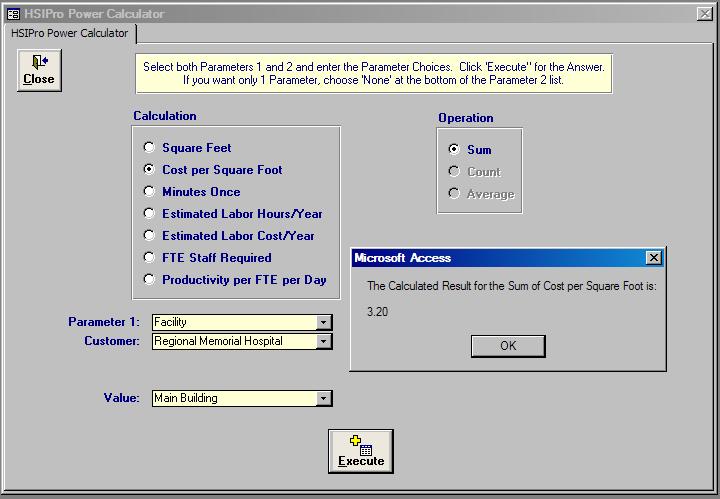This screenshot has height=499, width=720.
Task: Click the Calculation group heading
Action: pos(165,116)
